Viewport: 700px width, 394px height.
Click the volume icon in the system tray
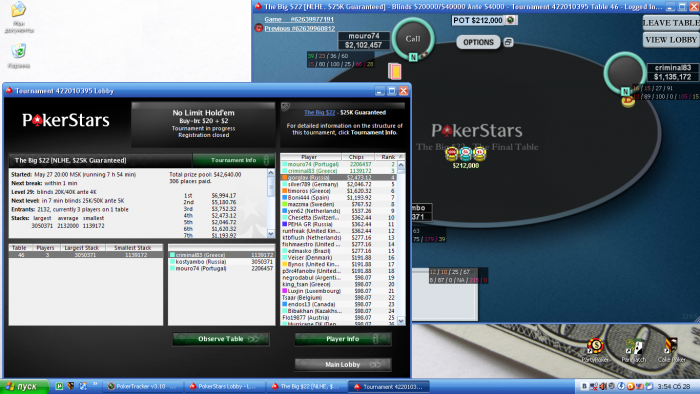click(603, 386)
